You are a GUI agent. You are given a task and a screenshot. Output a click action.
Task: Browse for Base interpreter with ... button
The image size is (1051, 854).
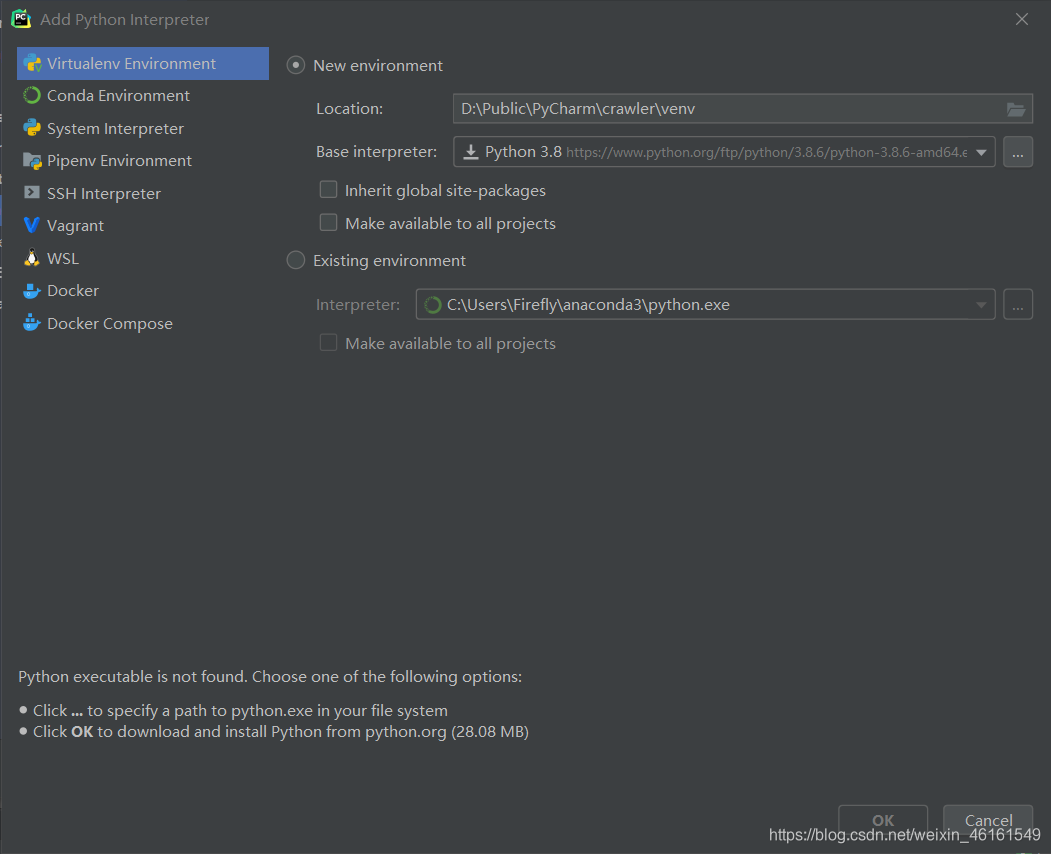point(1017,152)
